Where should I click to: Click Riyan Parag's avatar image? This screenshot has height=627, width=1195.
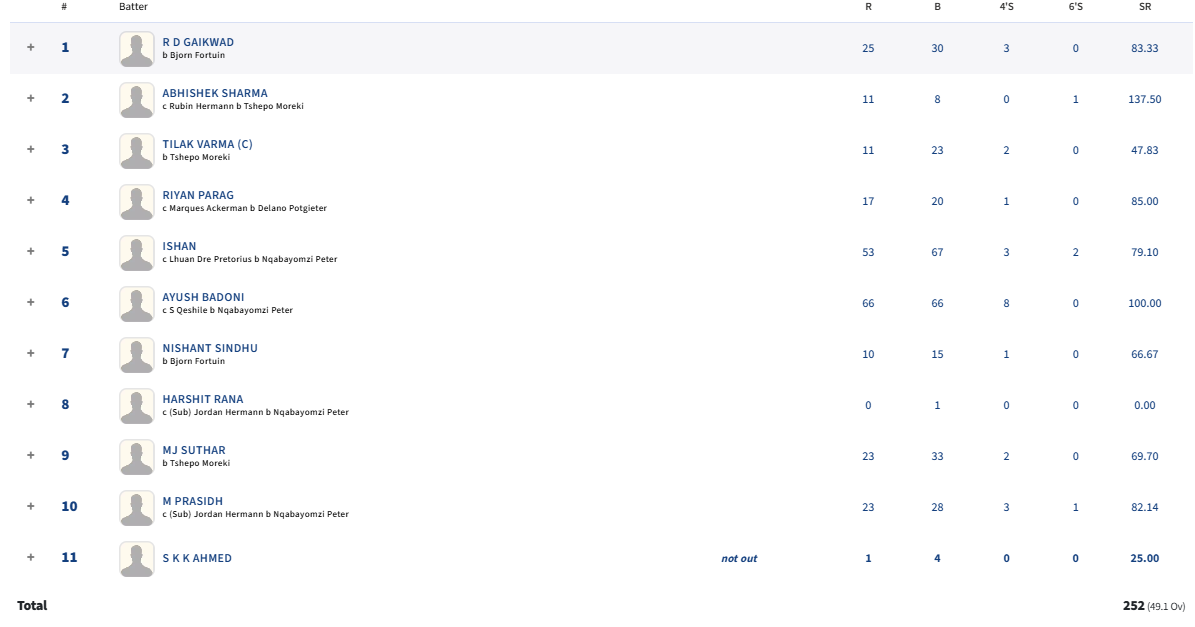(x=136, y=202)
